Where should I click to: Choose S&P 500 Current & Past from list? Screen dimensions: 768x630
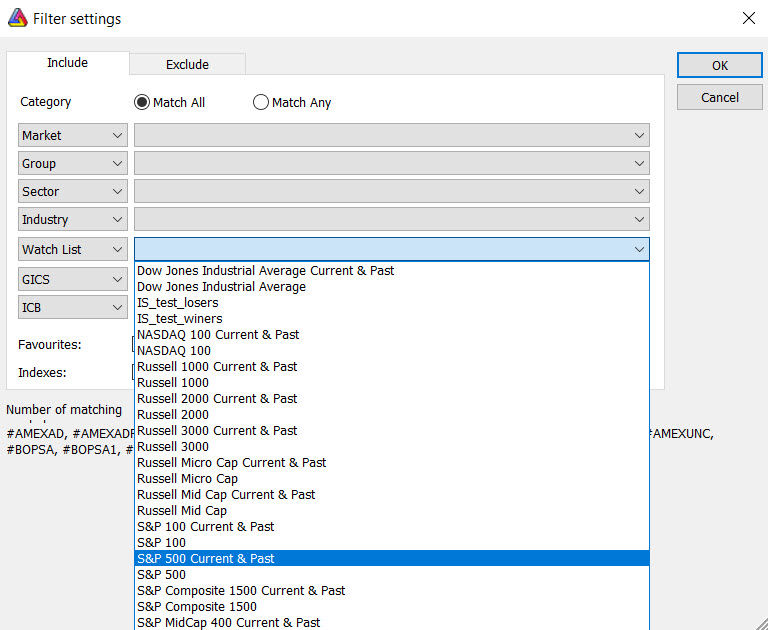pyautogui.click(x=206, y=558)
